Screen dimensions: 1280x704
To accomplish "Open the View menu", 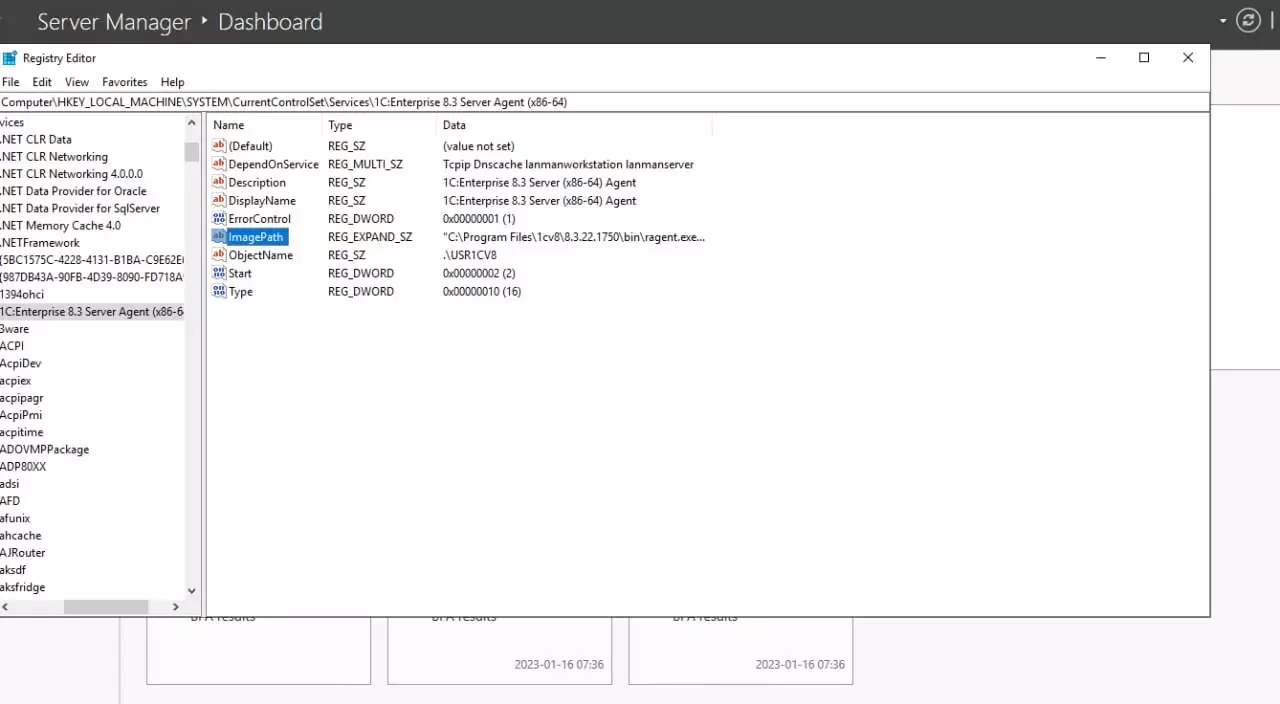I will pos(77,82).
